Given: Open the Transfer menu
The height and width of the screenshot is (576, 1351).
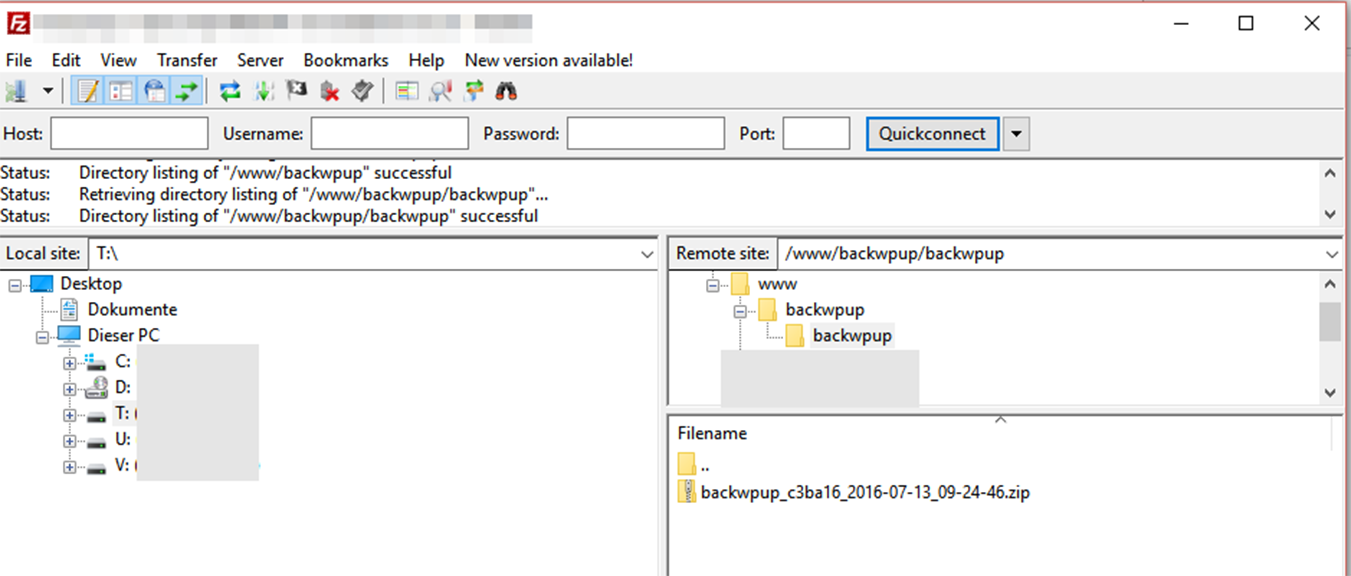Looking at the screenshot, I should tap(186, 60).
